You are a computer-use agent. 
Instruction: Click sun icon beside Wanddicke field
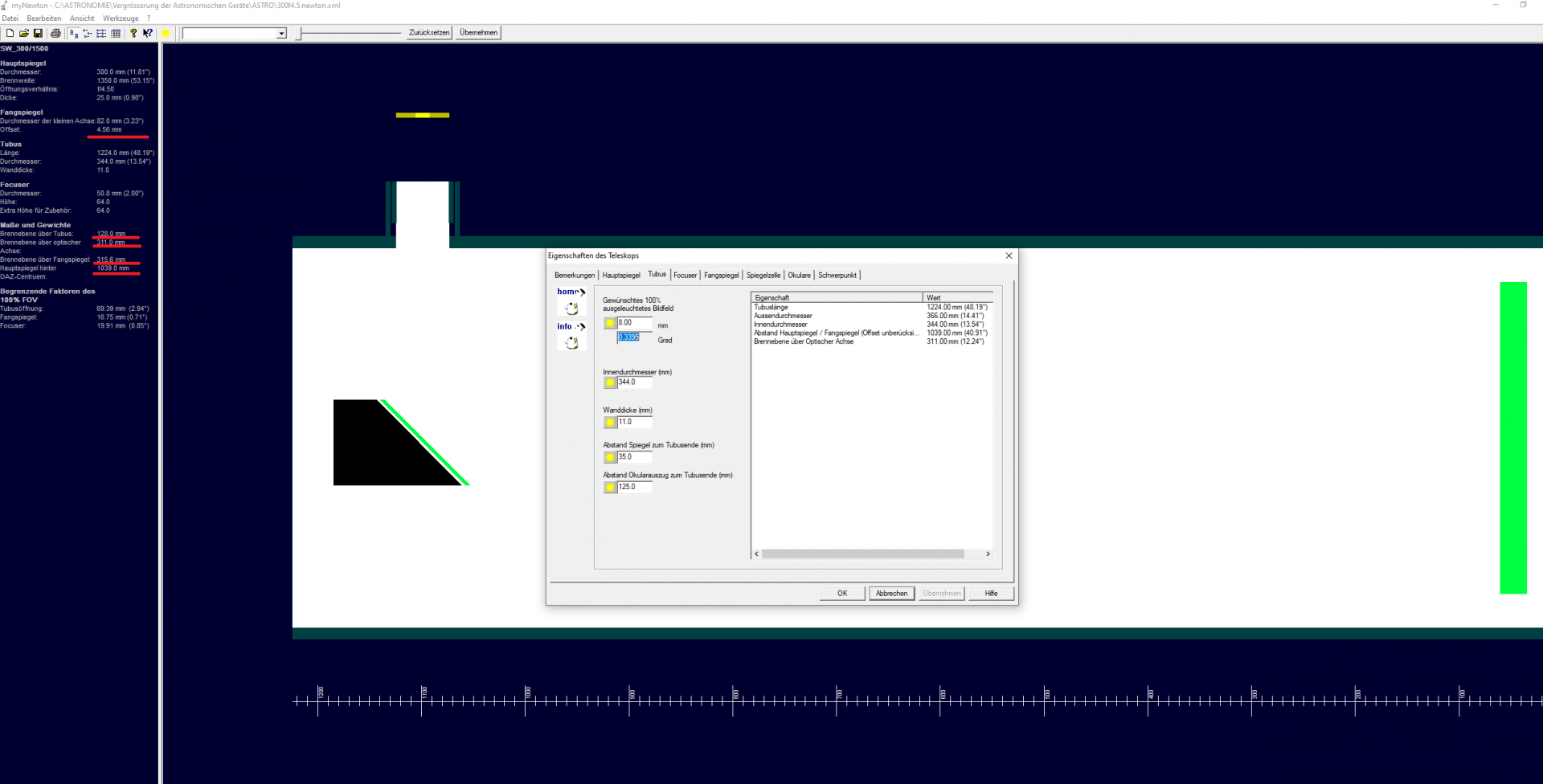(610, 422)
